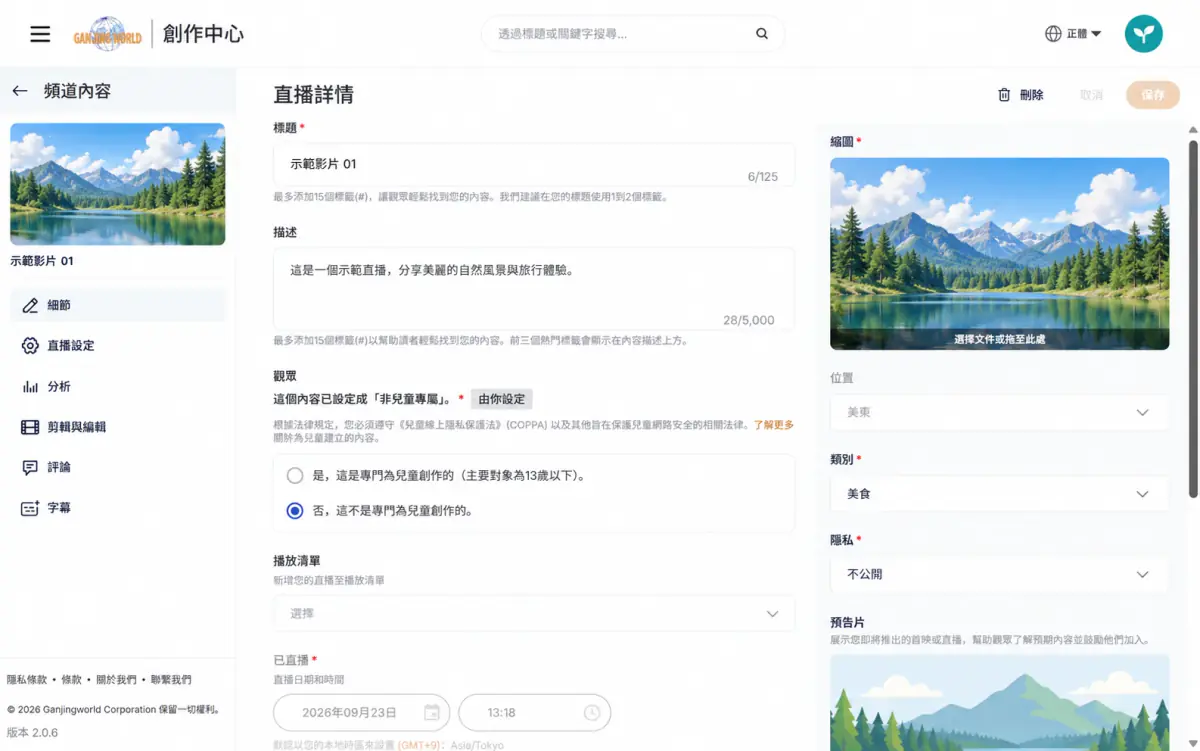Open the 分析 sidebar item

tap(118, 386)
